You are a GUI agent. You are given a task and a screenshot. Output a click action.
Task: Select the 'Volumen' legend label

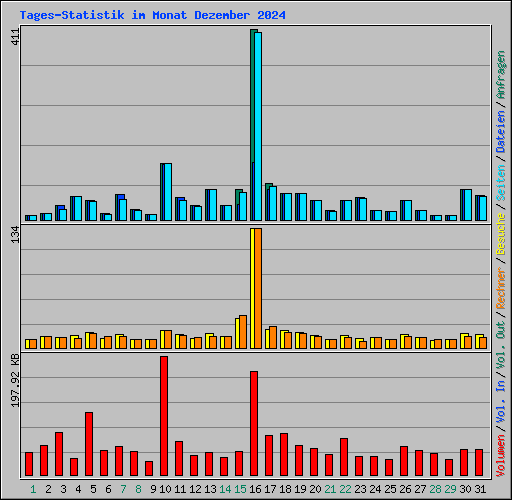click(501, 456)
